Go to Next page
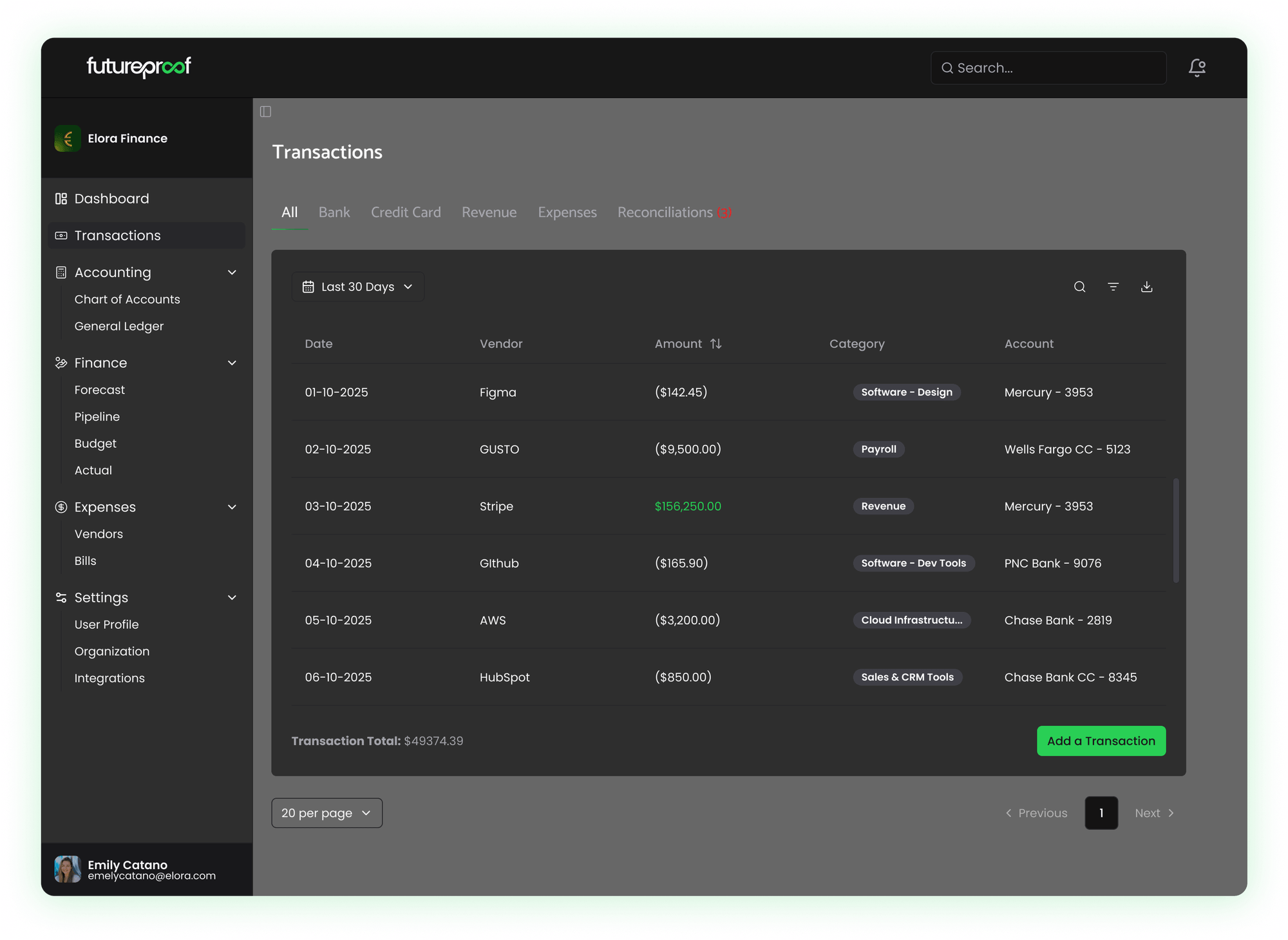Image resolution: width=1288 pixels, height=940 pixels. point(1154,813)
